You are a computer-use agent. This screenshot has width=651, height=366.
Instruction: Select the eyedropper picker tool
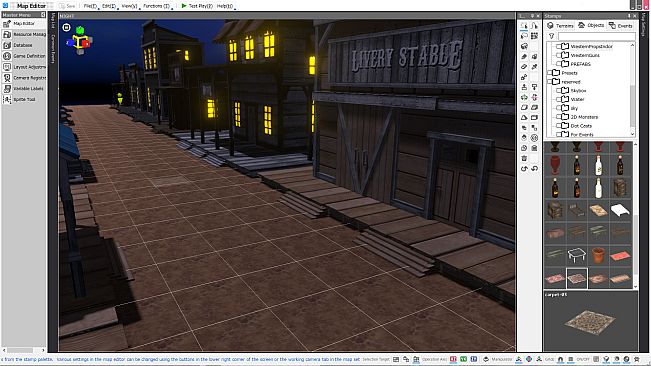534,66
